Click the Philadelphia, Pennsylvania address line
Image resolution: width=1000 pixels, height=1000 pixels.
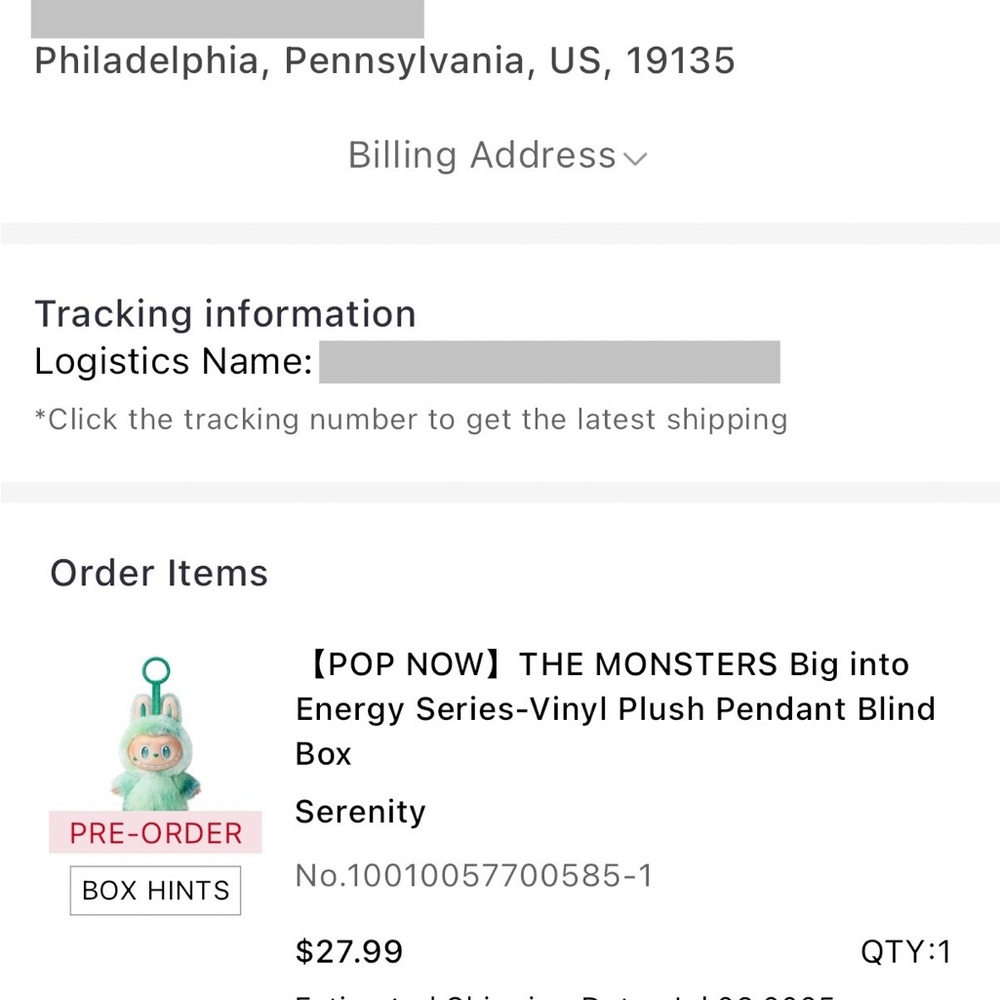click(384, 61)
